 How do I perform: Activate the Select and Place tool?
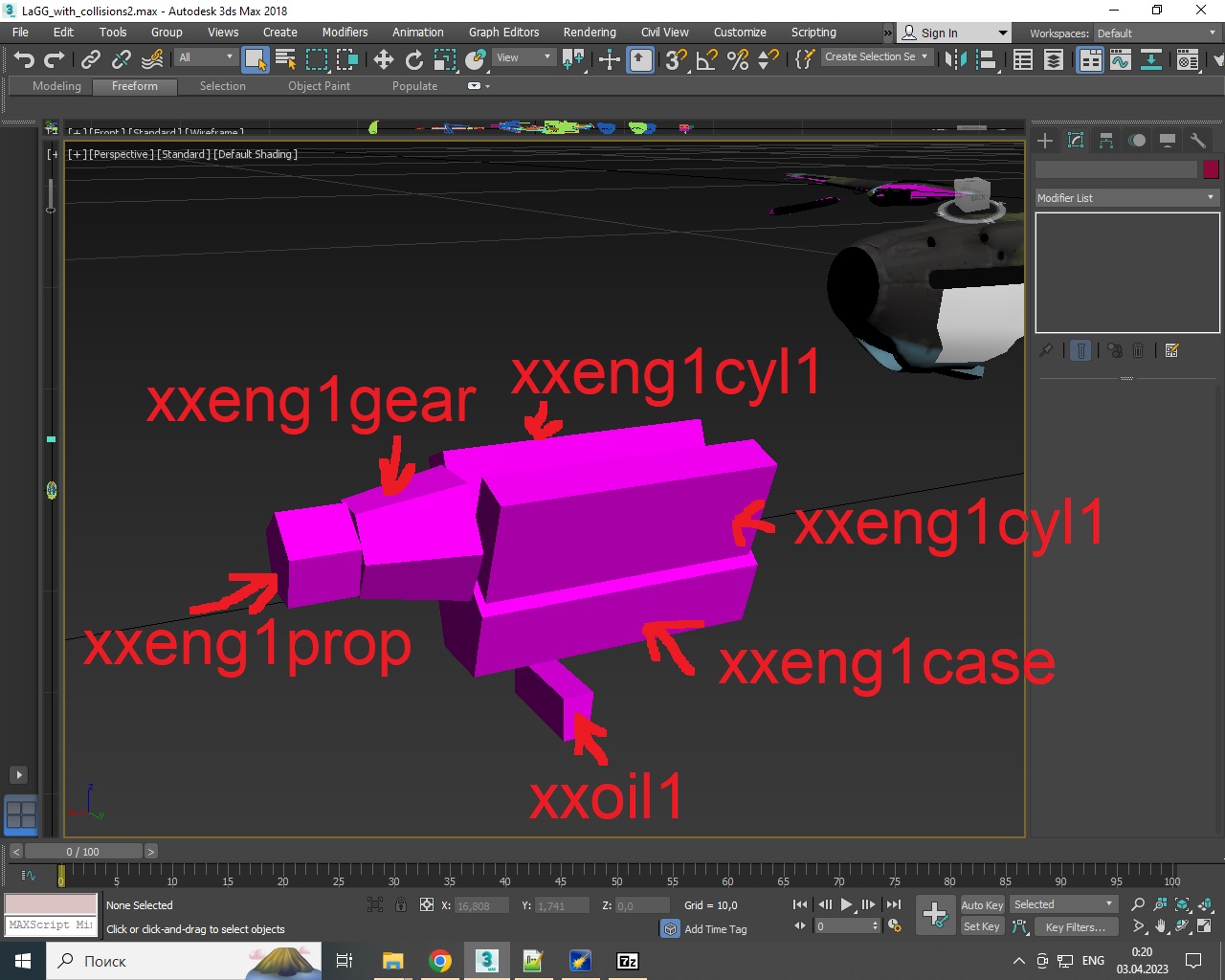pyautogui.click(x=476, y=59)
